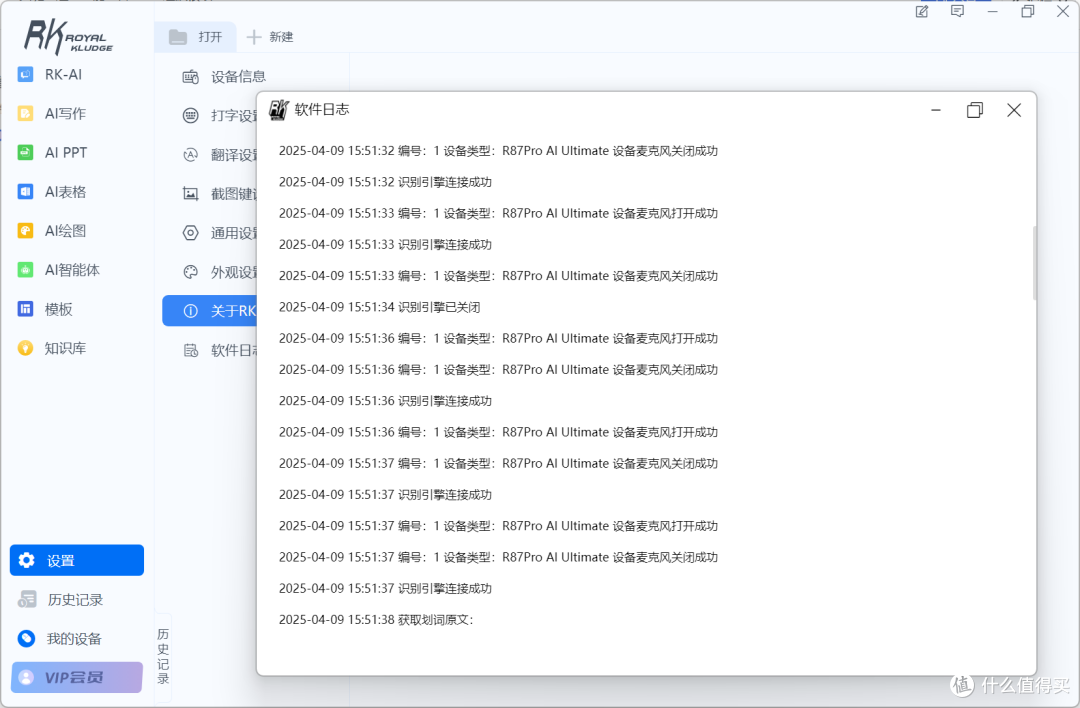Click the VIP会员 membership button
Viewport: 1080px width, 708px height.
[76, 678]
